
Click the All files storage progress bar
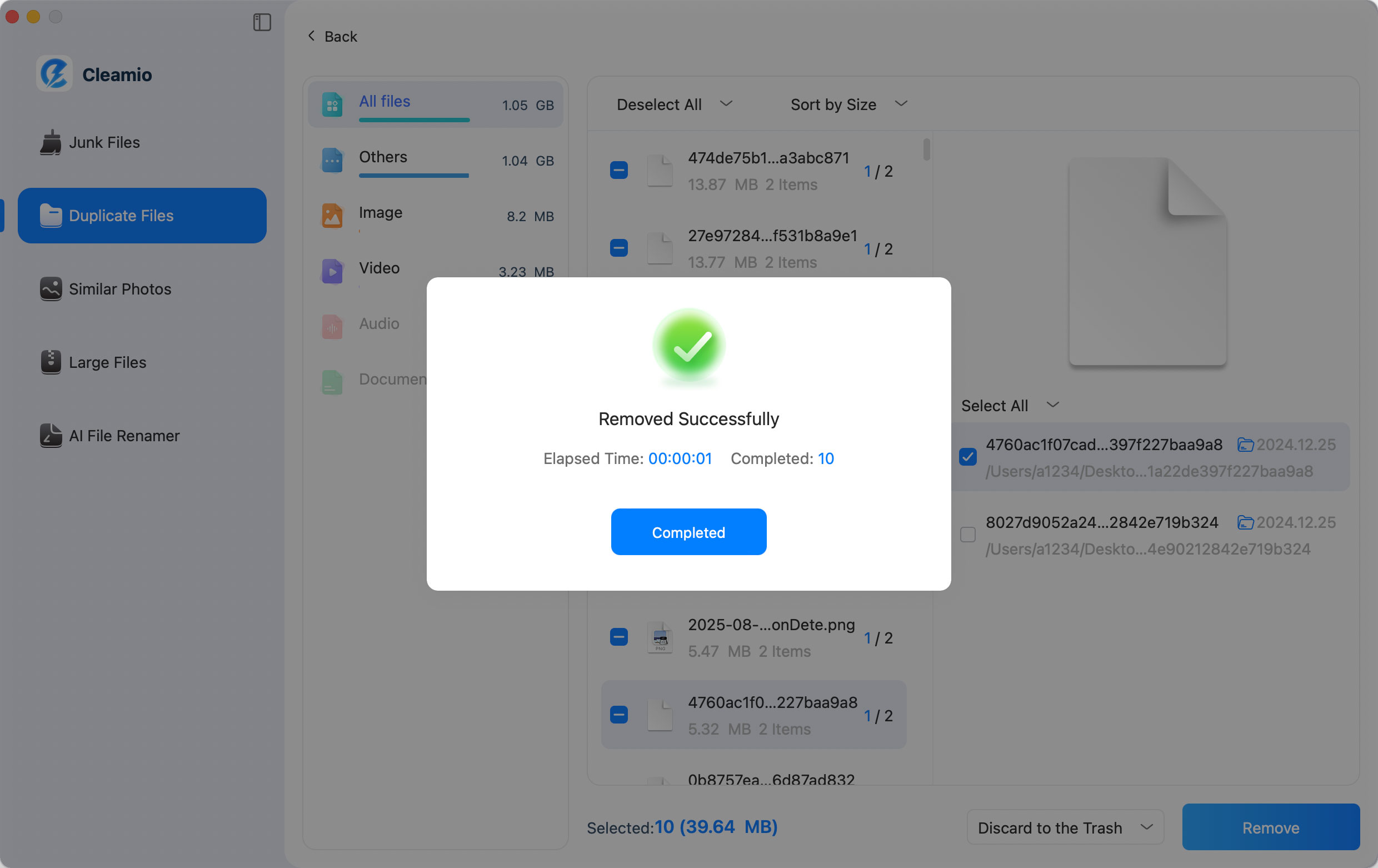[415, 120]
